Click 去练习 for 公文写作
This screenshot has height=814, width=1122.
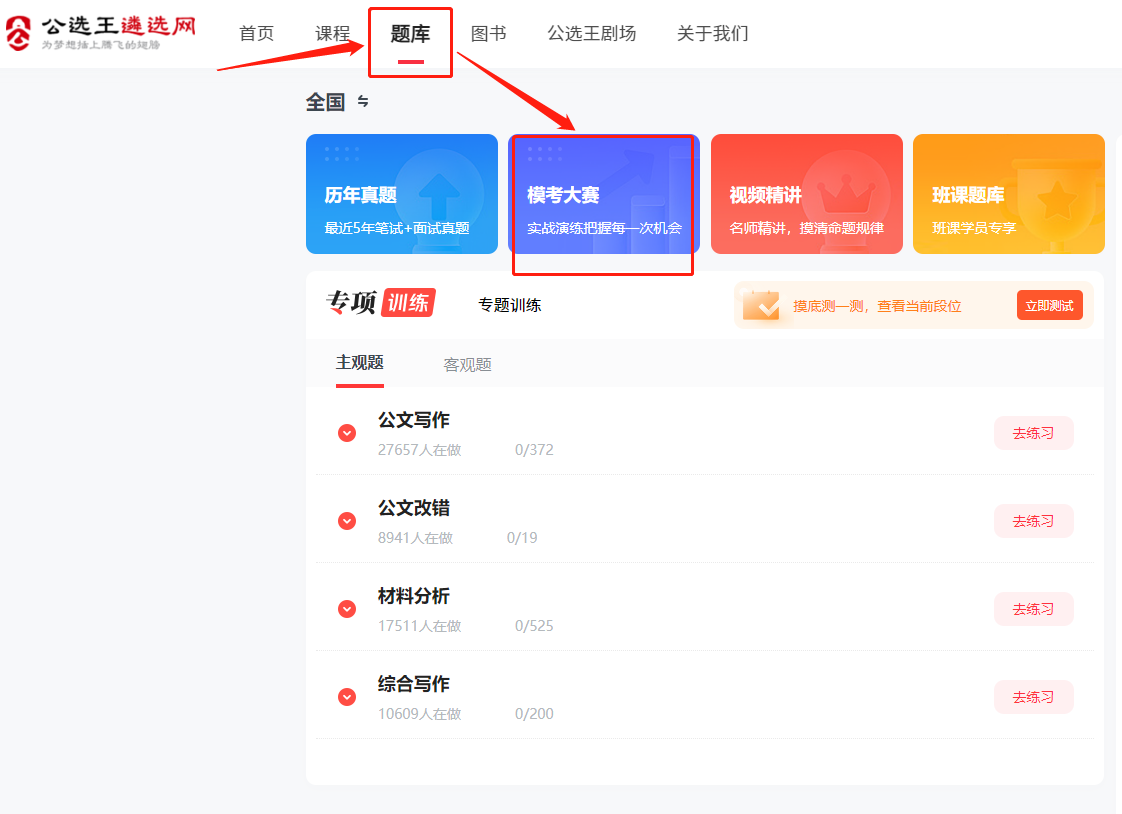point(1033,433)
